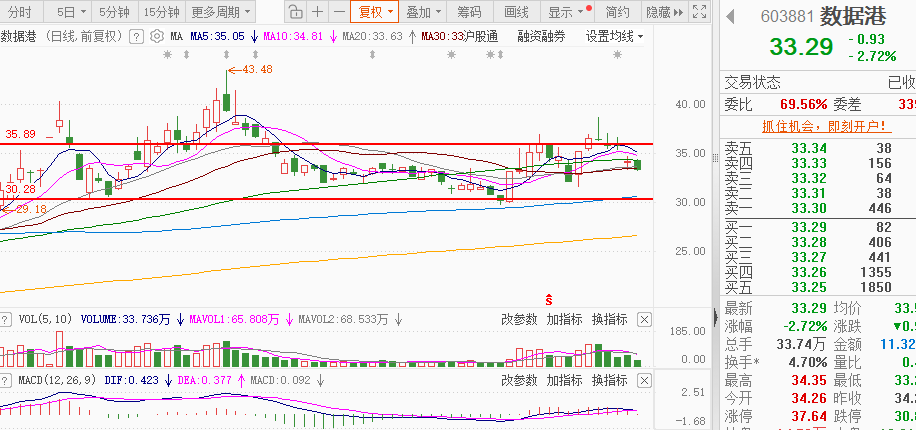Viewport: 916px width, 430px height.
Task: Click 涨停 value 37.64
Action: point(810,417)
